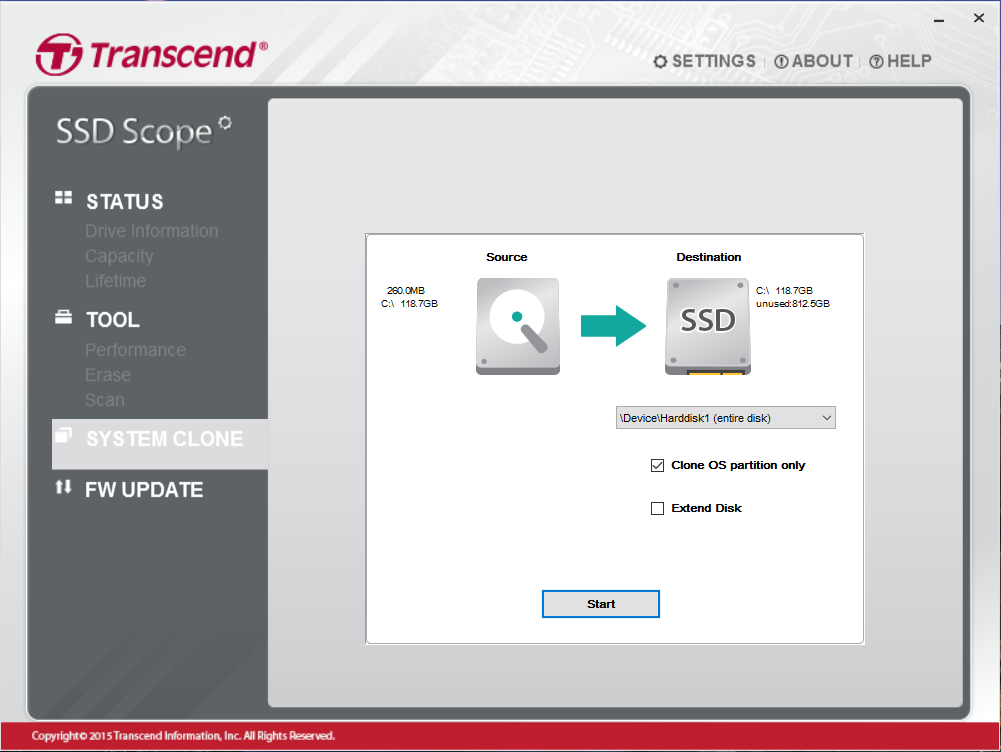Open the destination Harddisk1 dropdown
1001x752 pixels.
[725, 418]
